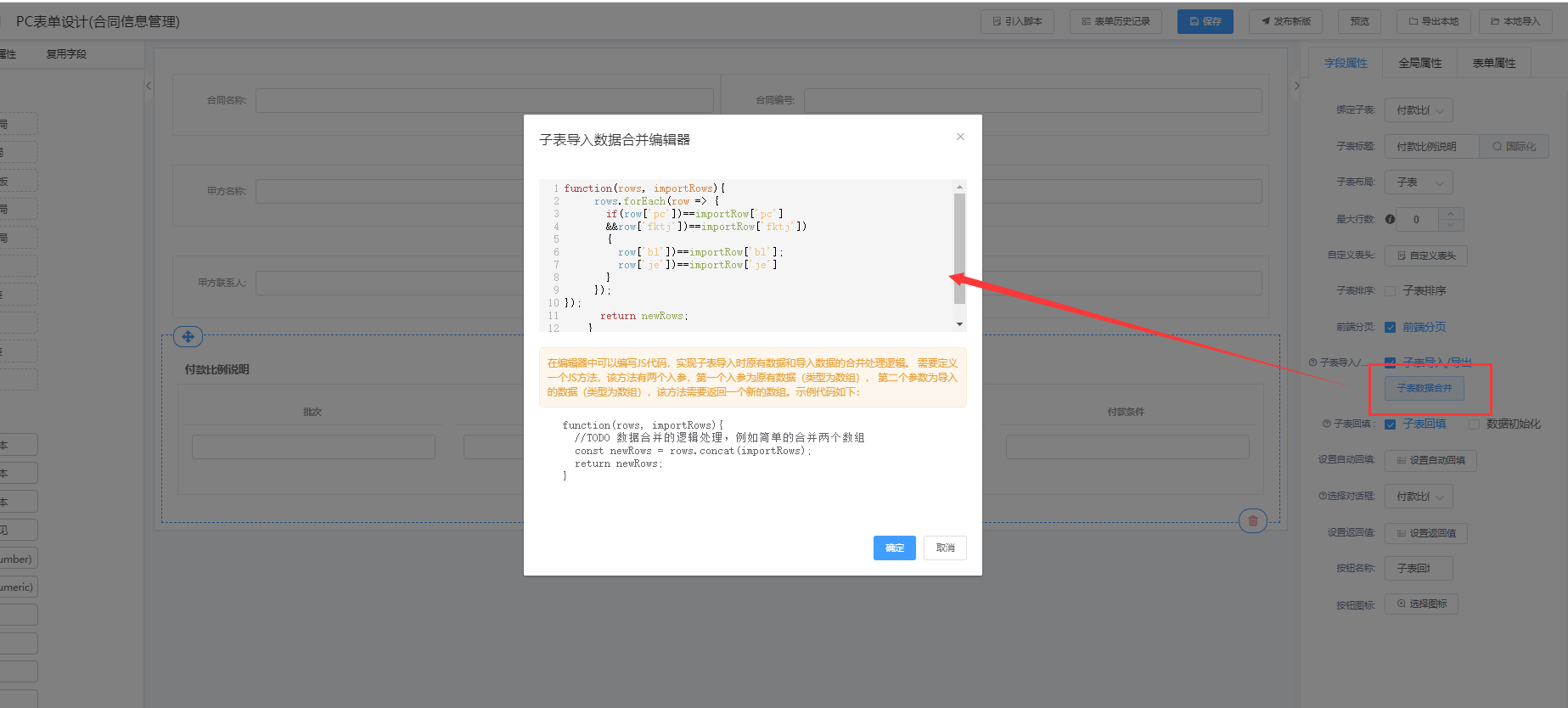Open 表单历史记录 from the top toolbar
Viewport: 1568px width, 708px height.
pos(1115,21)
